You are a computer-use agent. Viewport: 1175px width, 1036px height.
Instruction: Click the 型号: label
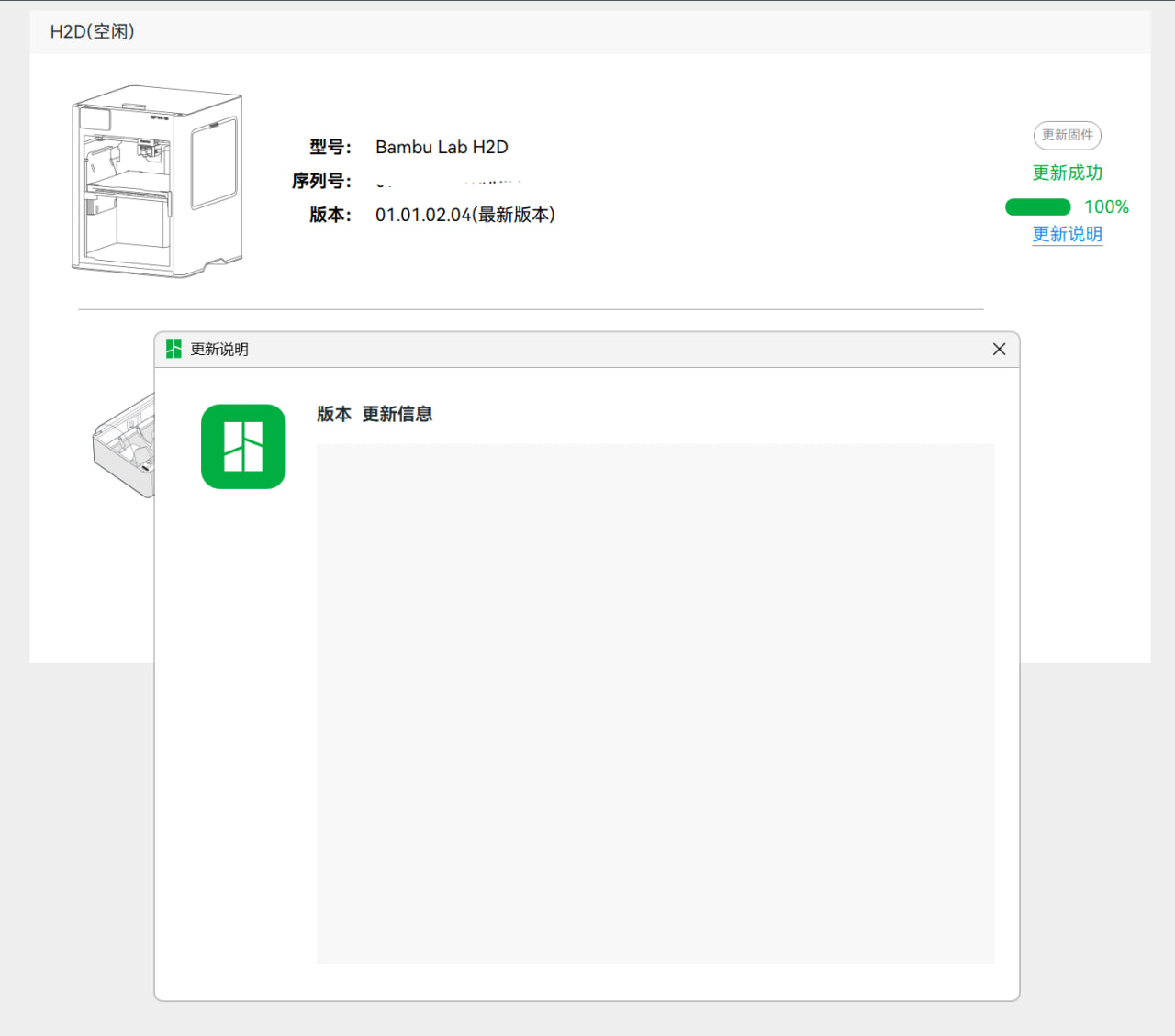[330, 147]
